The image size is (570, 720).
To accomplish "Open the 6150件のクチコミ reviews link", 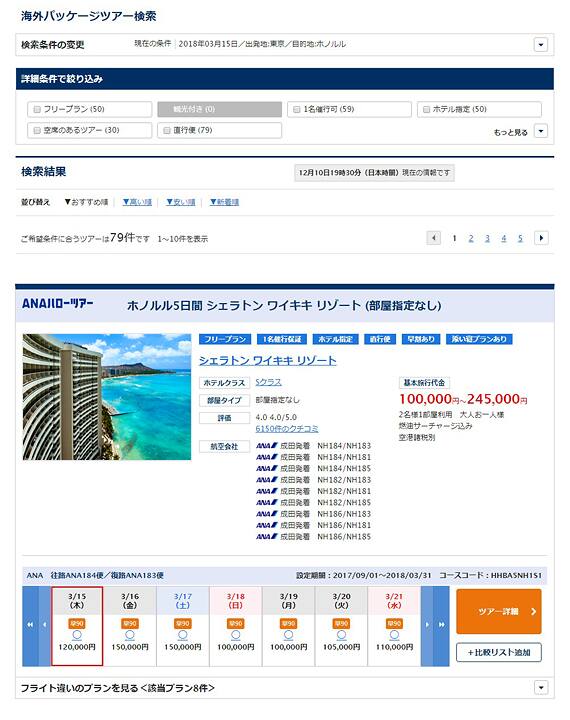I will (287, 429).
